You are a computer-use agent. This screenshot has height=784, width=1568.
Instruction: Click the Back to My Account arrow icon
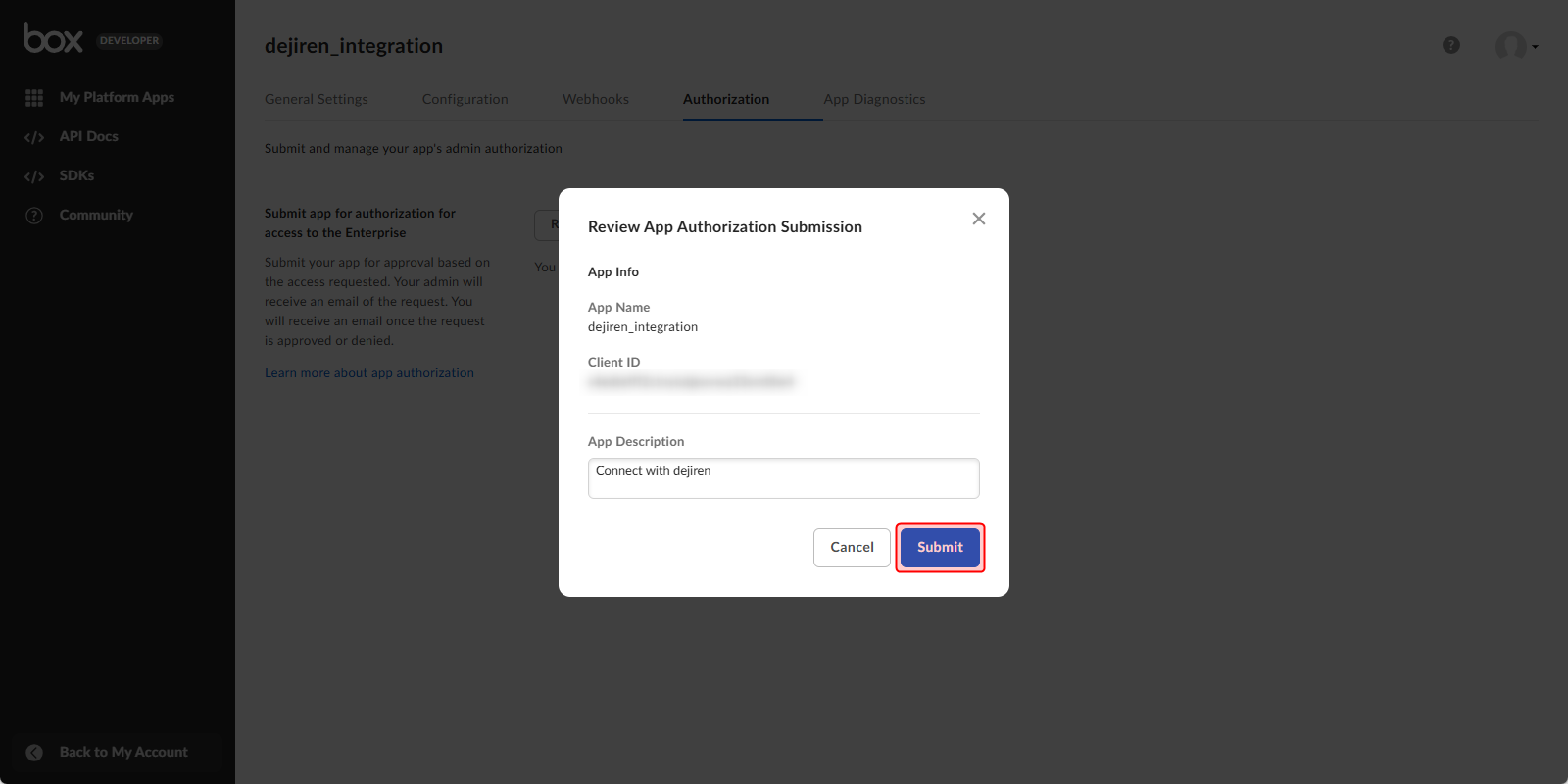34,753
